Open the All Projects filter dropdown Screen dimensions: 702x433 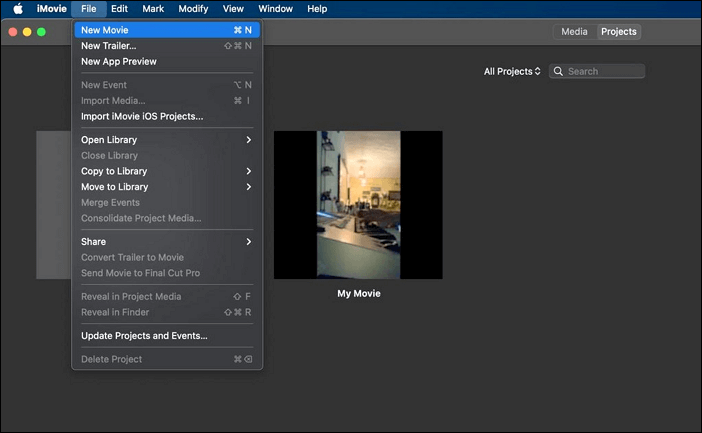(x=512, y=72)
